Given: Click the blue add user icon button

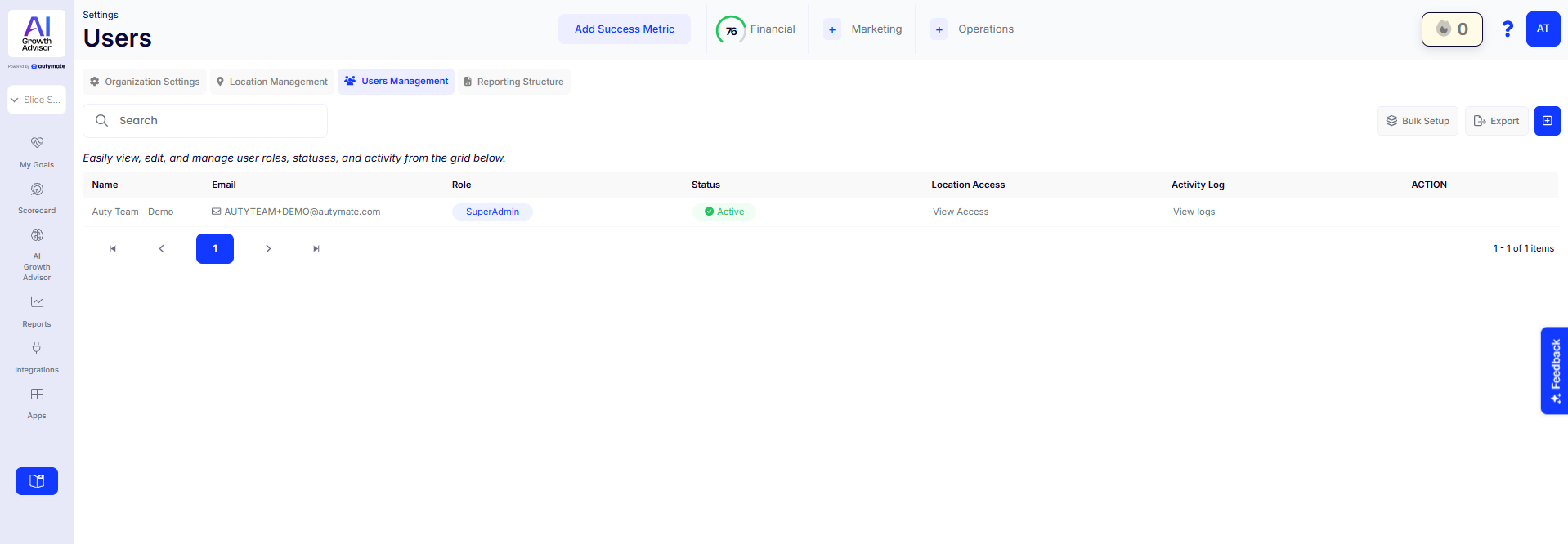Looking at the screenshot, I should [x=1547, y=121].
